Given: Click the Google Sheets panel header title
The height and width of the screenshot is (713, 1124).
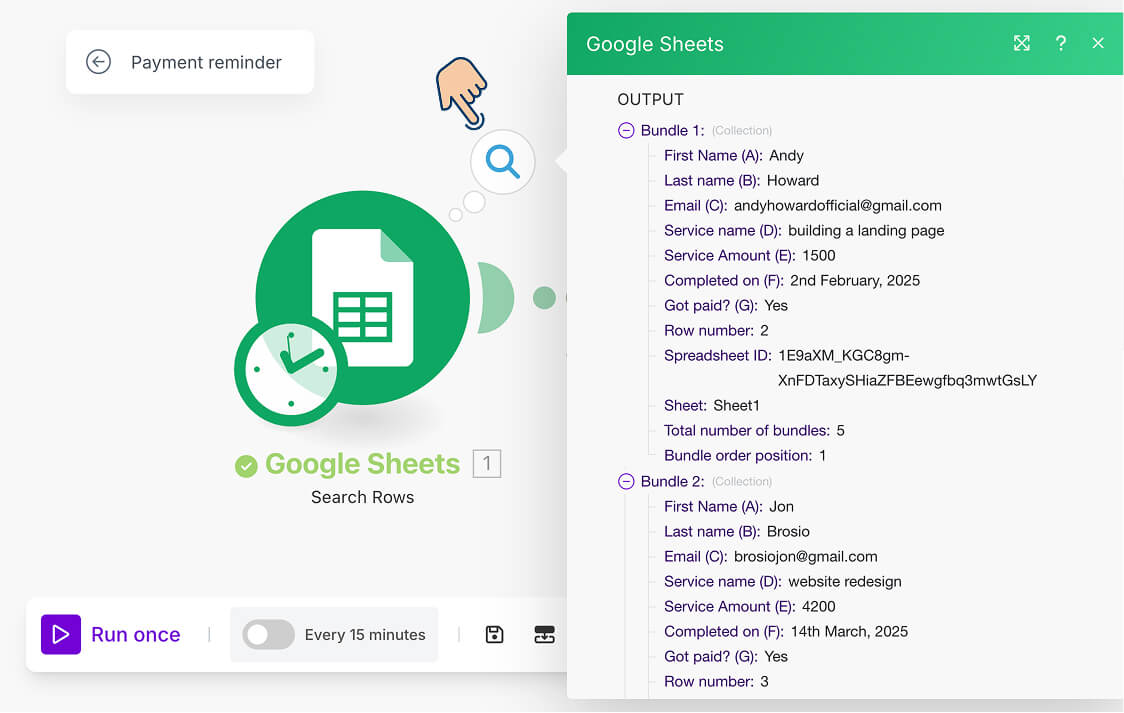Looking at the screenshot, I should pos(654,44).
